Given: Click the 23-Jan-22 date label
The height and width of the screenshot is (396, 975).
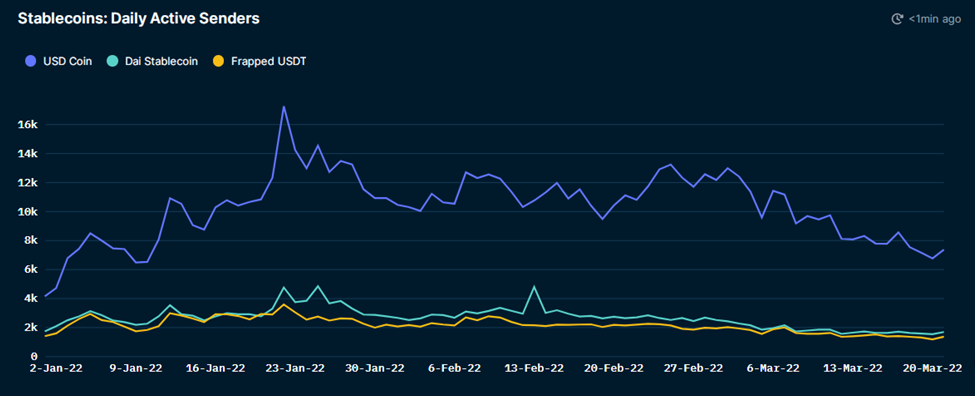Looking at the screenshot, I should (x=295, y=368).
